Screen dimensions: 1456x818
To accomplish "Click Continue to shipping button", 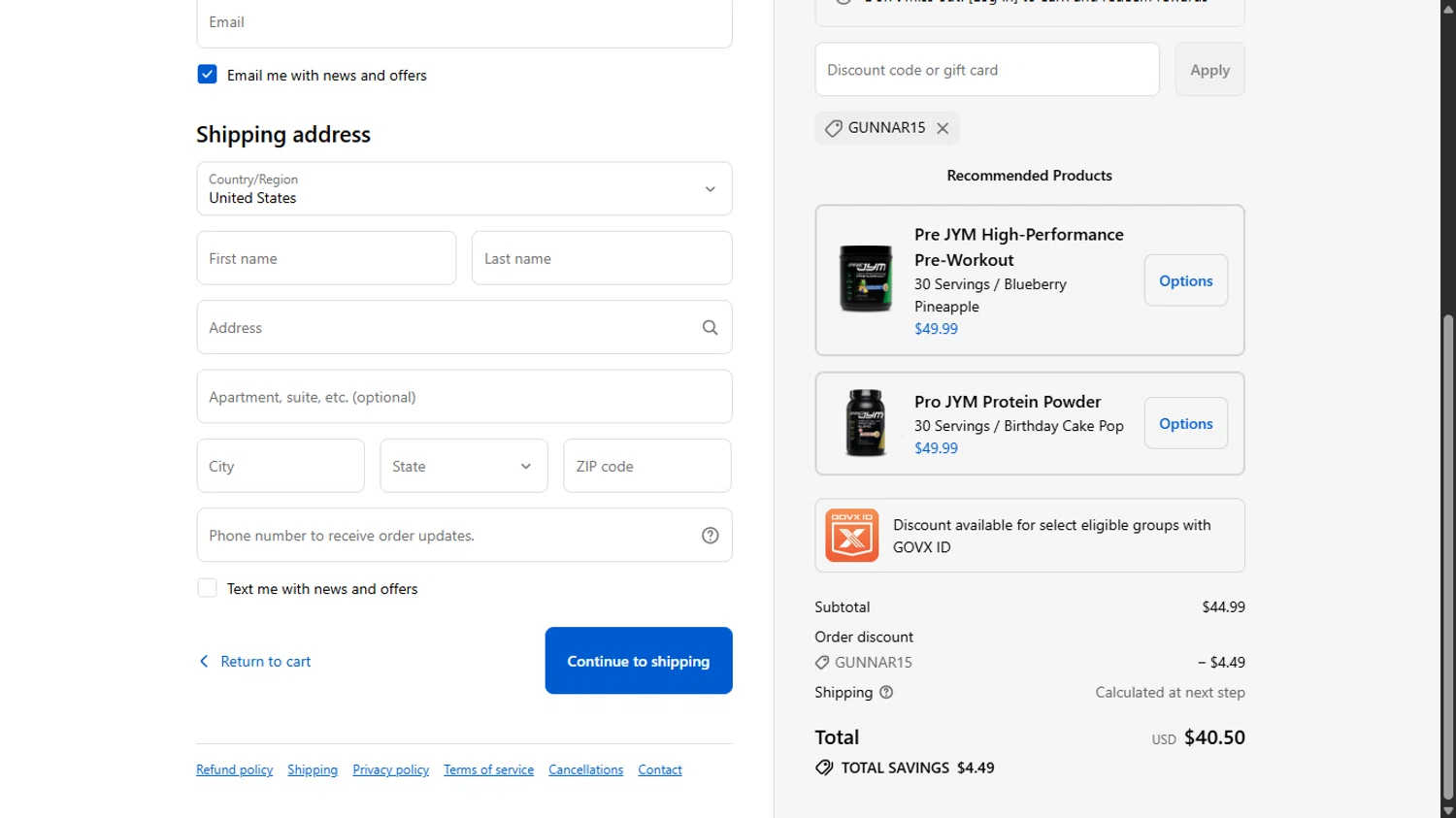I will (x=639, y=661).
